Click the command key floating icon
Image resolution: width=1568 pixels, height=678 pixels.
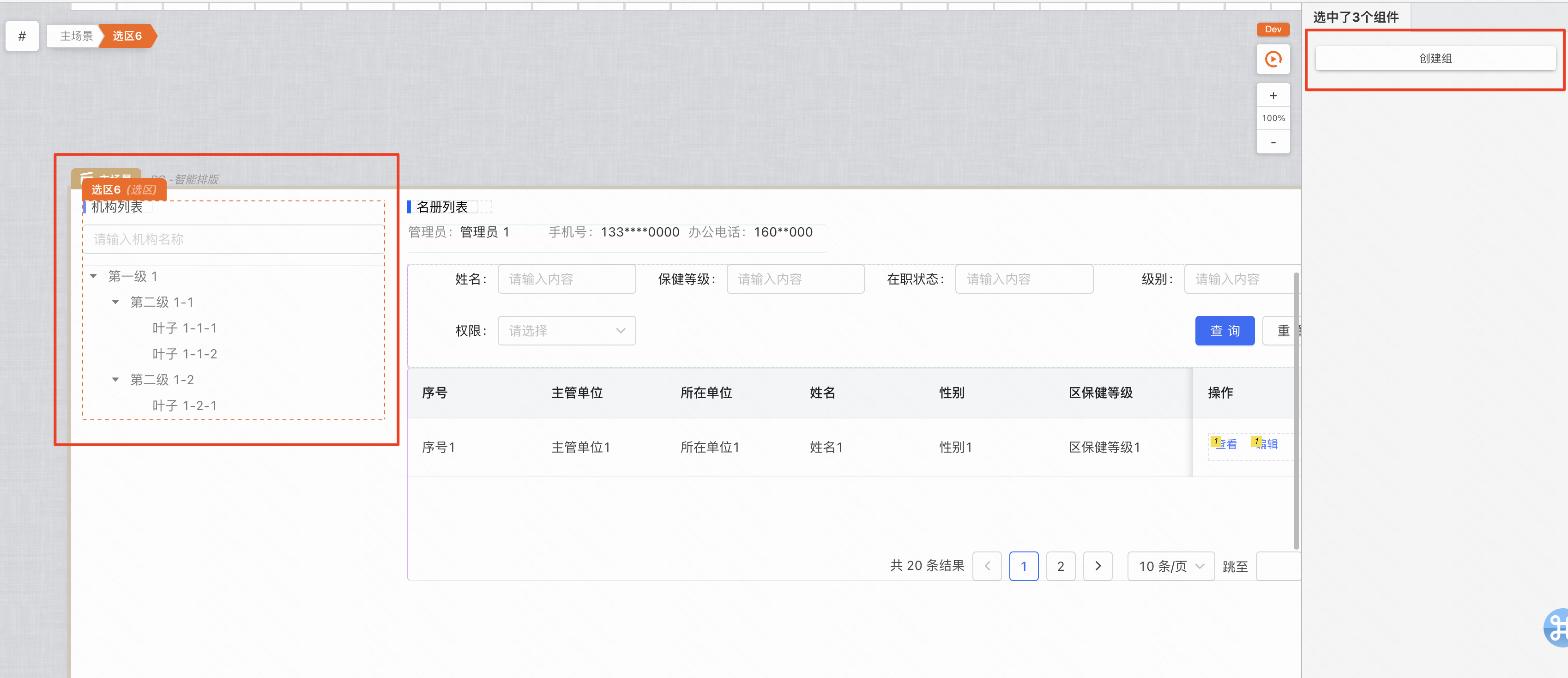tap(1557, 628)
